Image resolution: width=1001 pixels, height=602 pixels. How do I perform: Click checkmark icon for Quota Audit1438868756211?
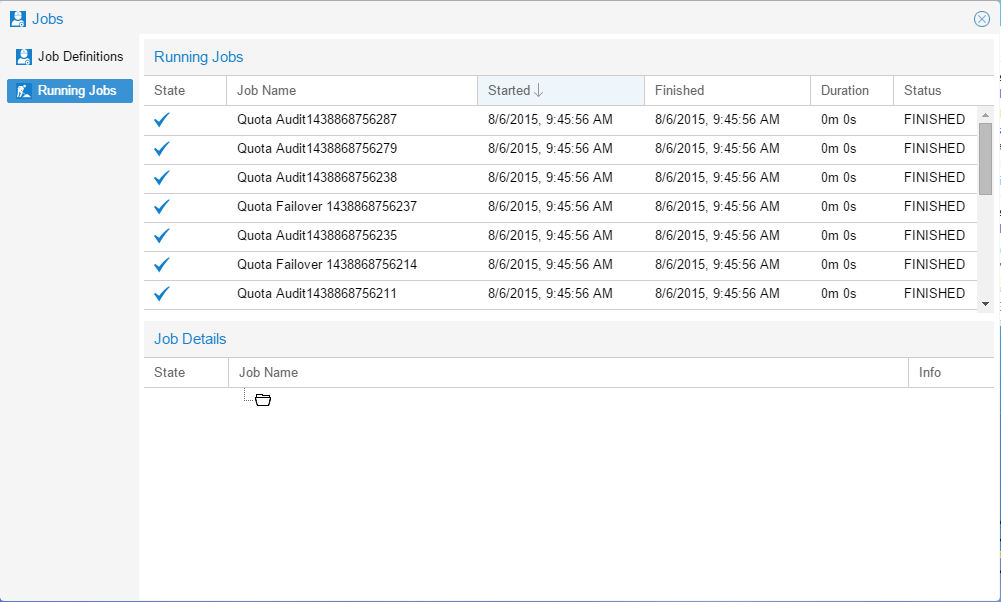[x=162, y=294]
